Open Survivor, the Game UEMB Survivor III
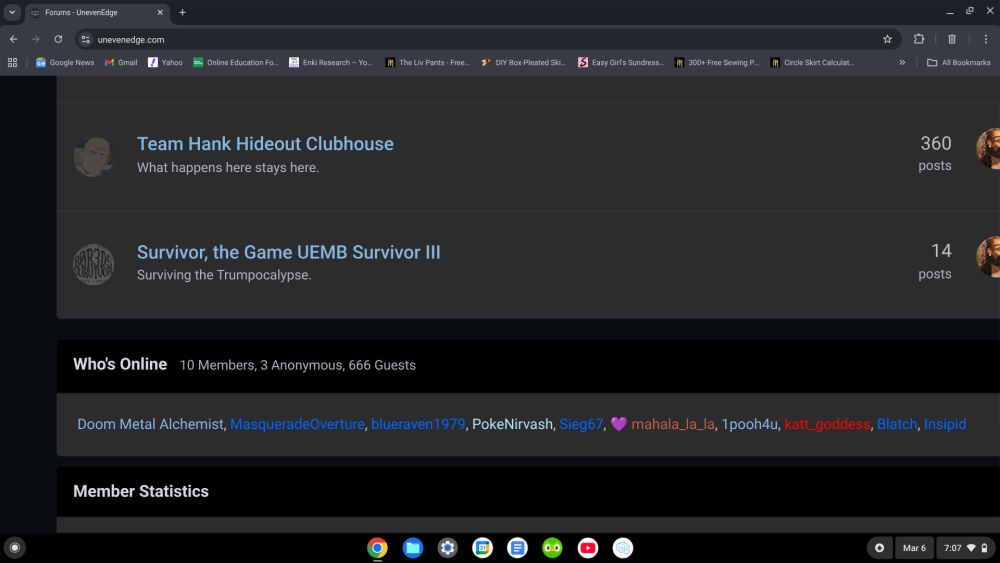This screenshot has width=1000, height=563. (288, 252)
